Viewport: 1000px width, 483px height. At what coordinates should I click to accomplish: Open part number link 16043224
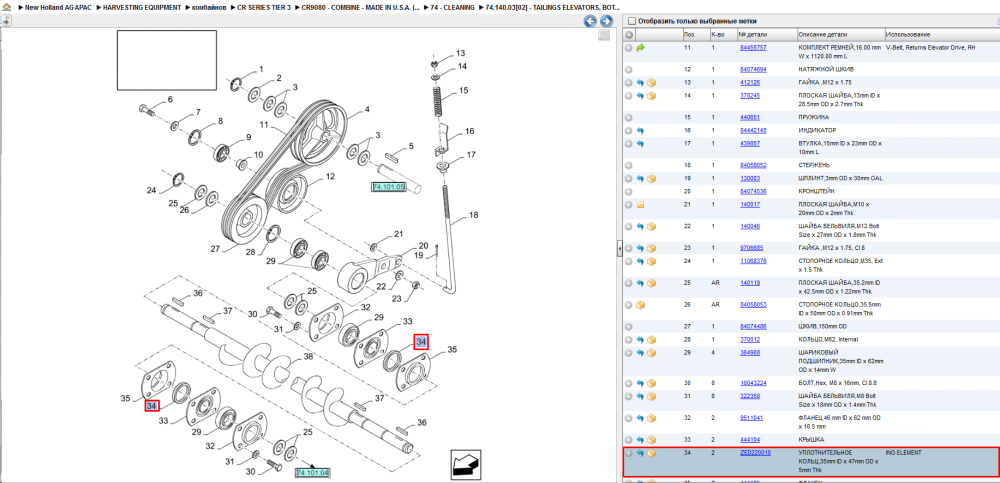point(753,383)
